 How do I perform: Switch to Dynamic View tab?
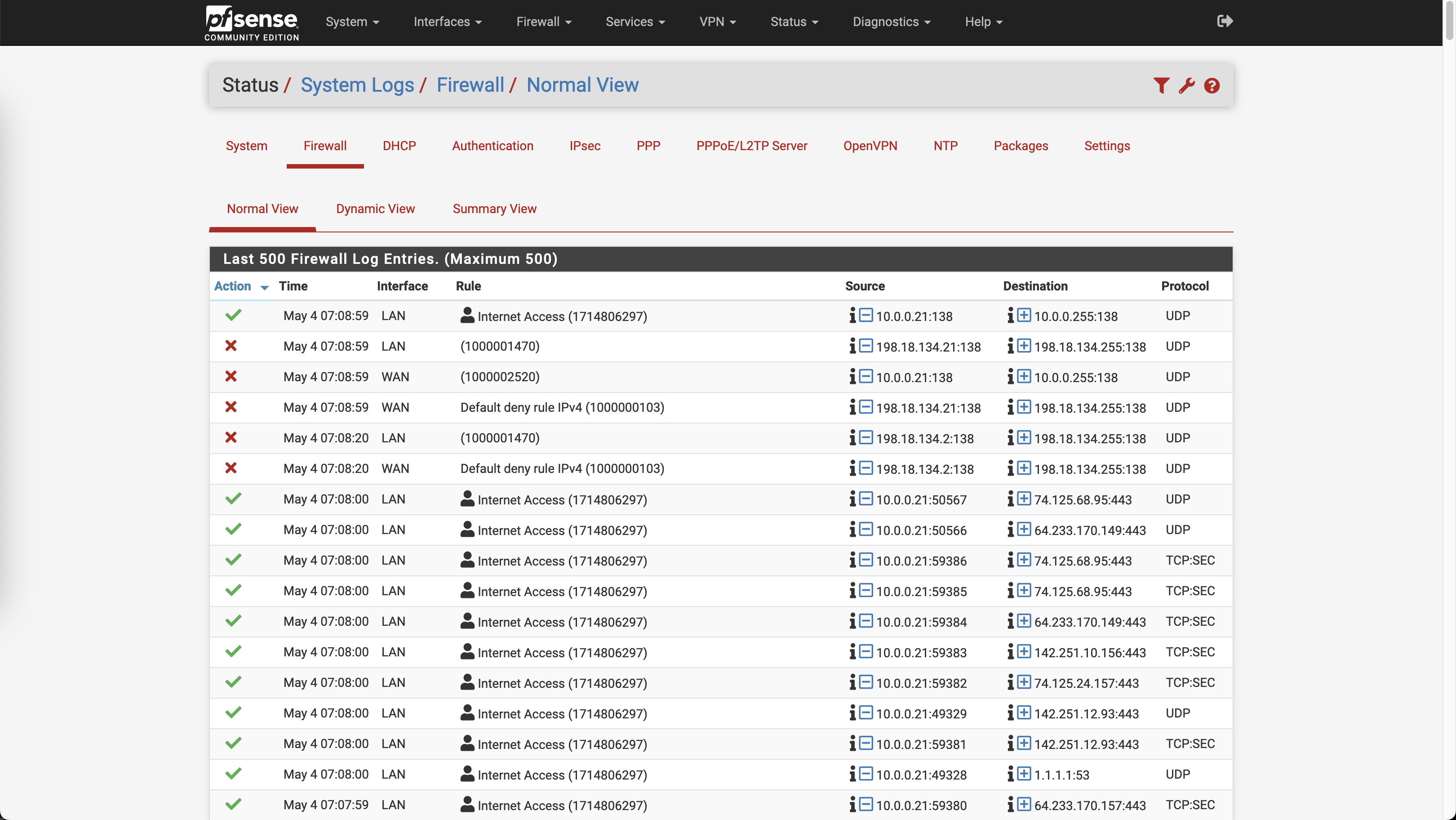tap(375, 209)
